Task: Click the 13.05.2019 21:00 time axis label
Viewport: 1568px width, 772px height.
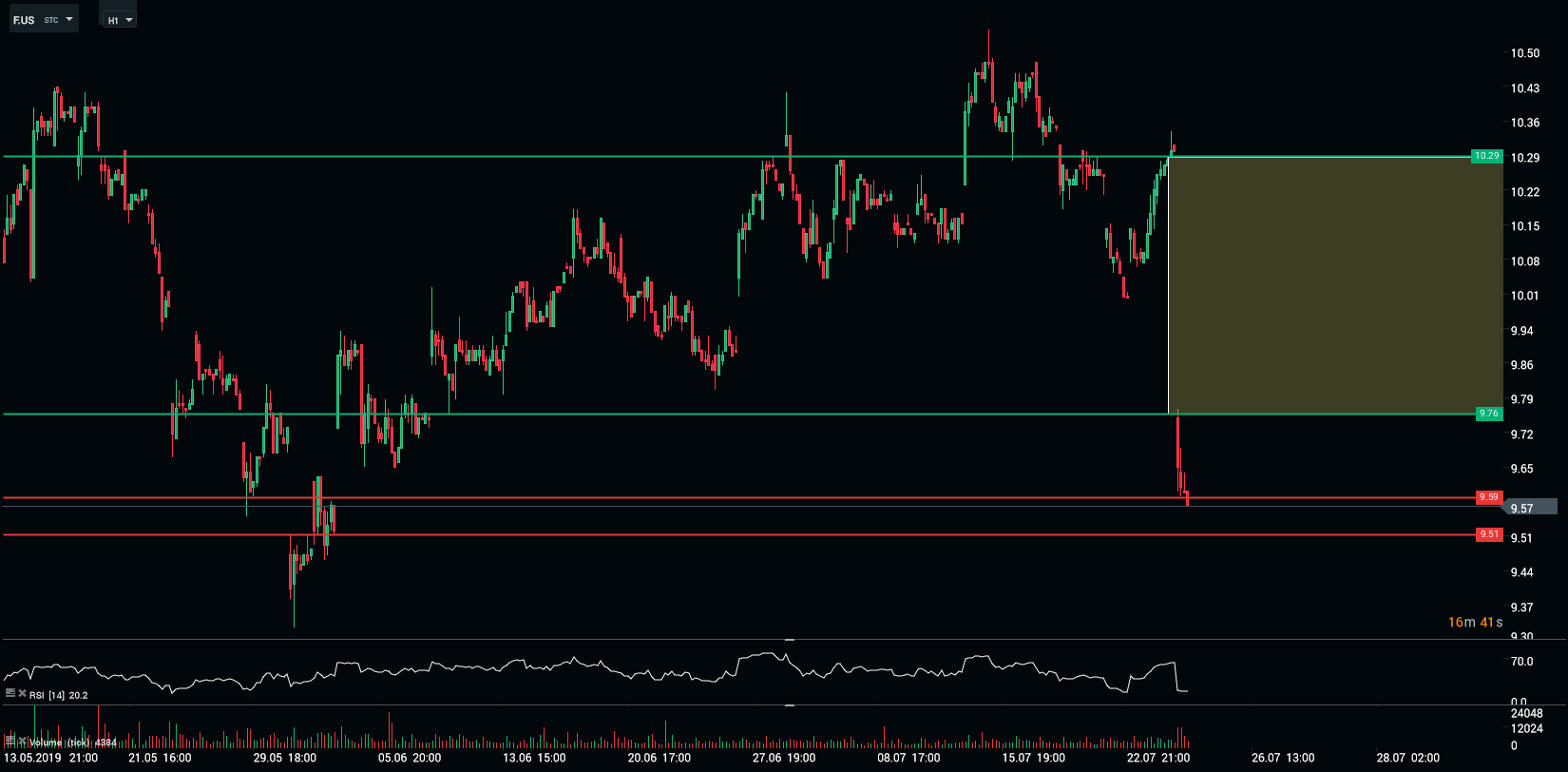Action: tap(51, 758)
